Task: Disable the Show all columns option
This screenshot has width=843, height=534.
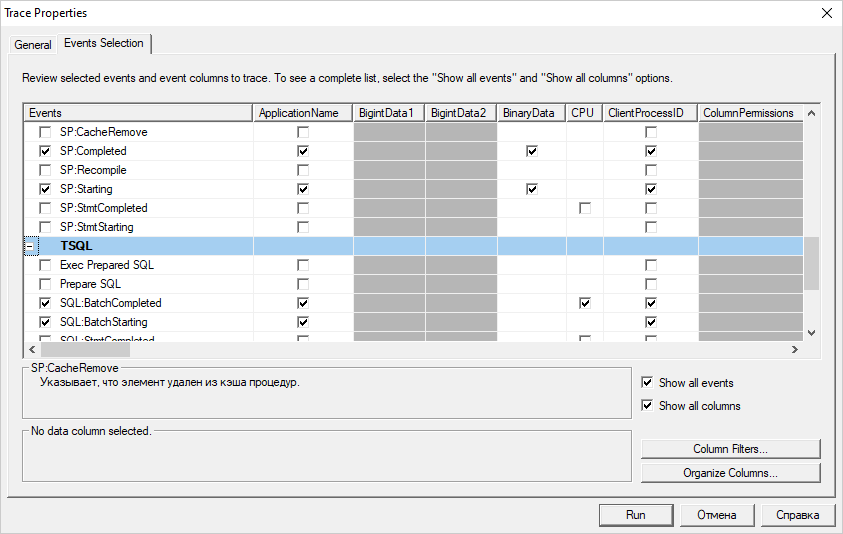Action: (648, 406)
